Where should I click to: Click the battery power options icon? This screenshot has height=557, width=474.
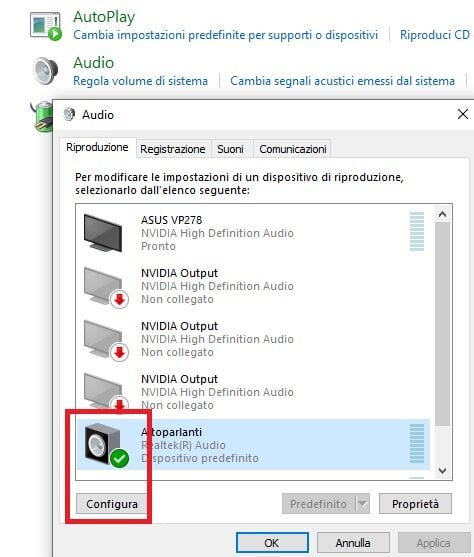[42, 116]
